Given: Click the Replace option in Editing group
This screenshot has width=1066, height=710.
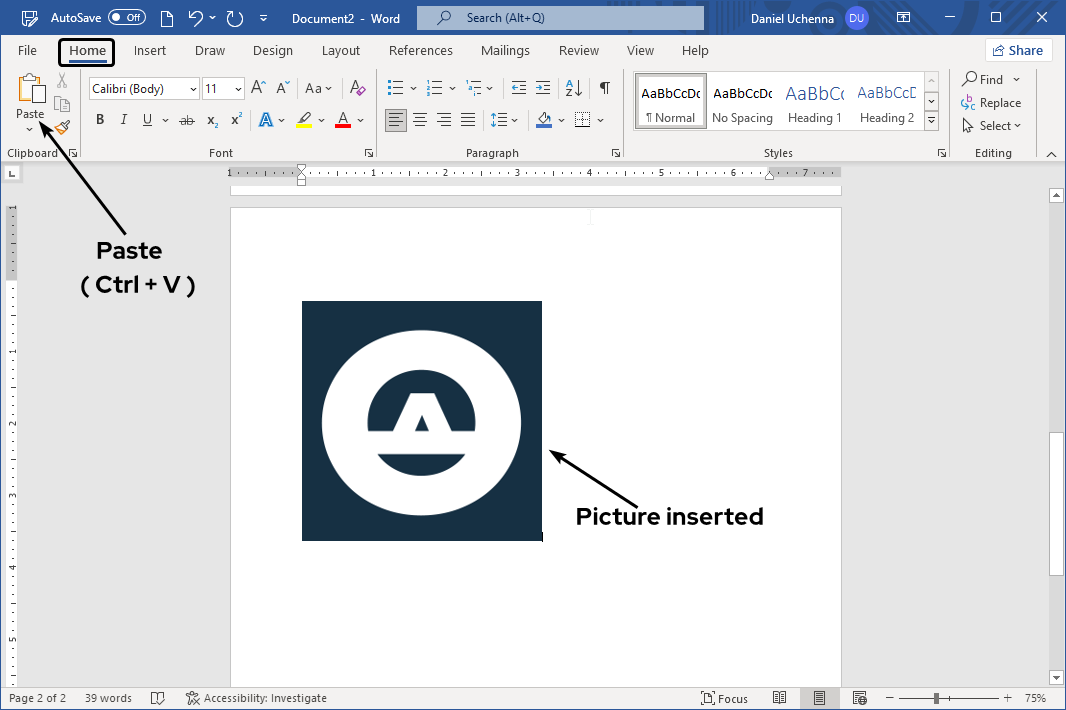Looking at the screenshot, I should (x=998, y=102).
